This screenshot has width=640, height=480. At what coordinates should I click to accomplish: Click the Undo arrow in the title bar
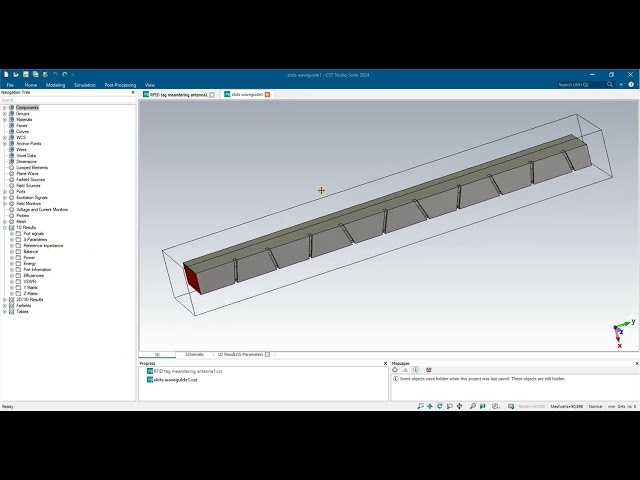55,74
